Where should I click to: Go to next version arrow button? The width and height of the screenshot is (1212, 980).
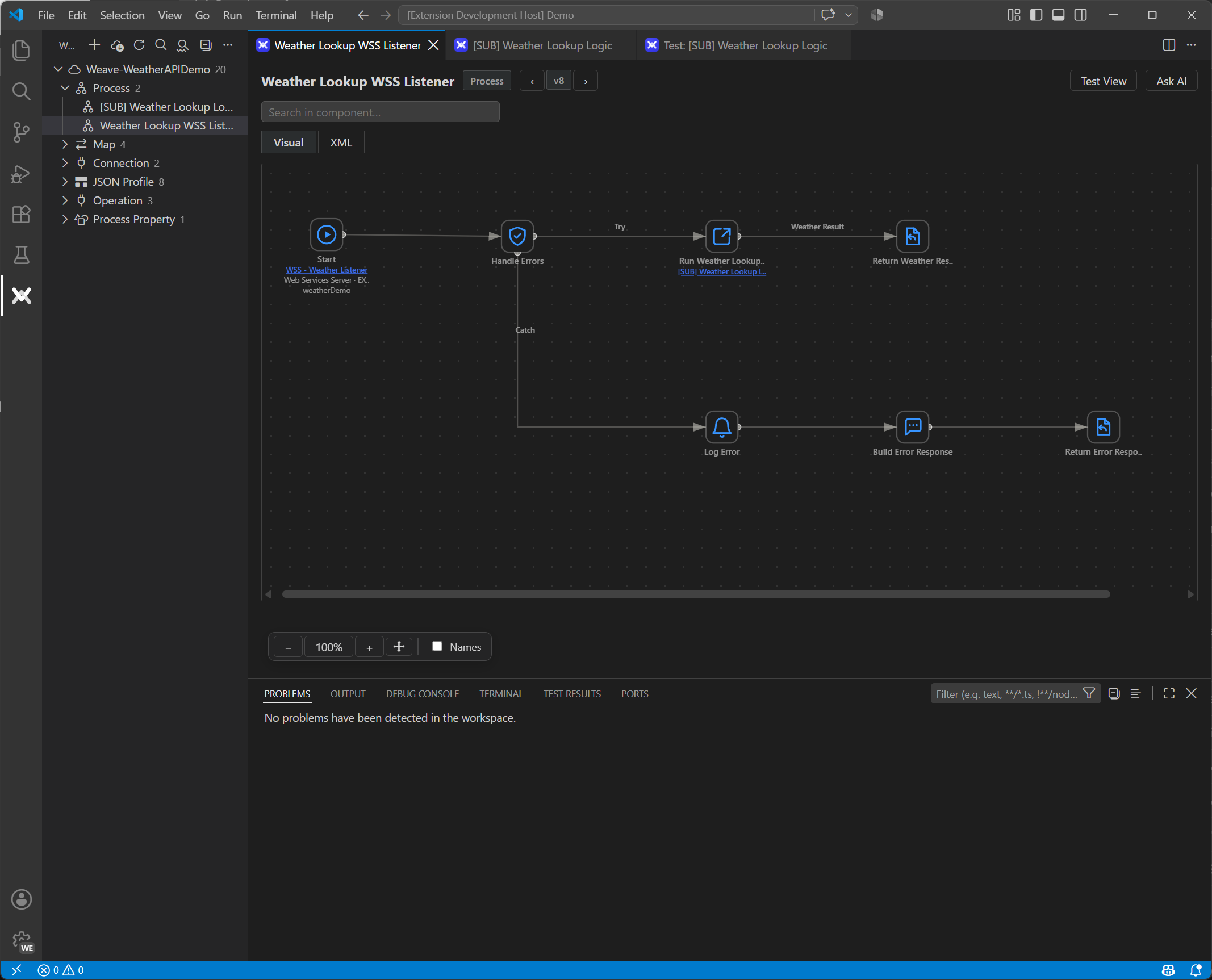tap(586, 81)
